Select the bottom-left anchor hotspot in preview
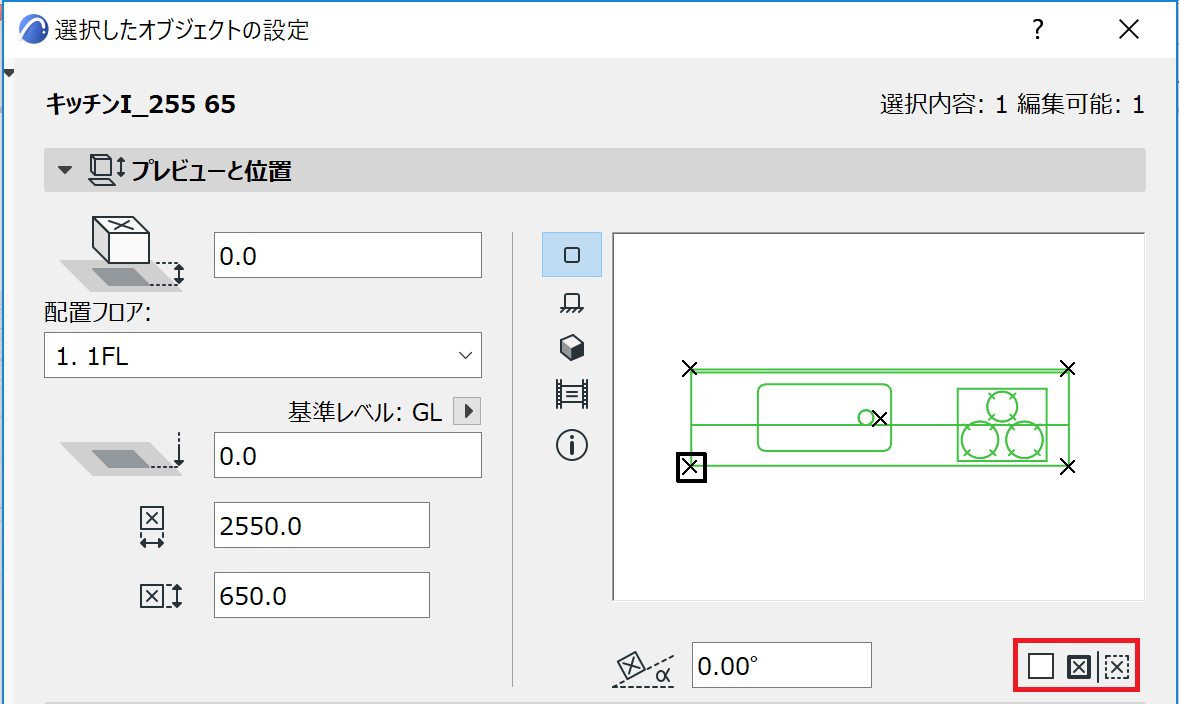 (x=691, y=467)
